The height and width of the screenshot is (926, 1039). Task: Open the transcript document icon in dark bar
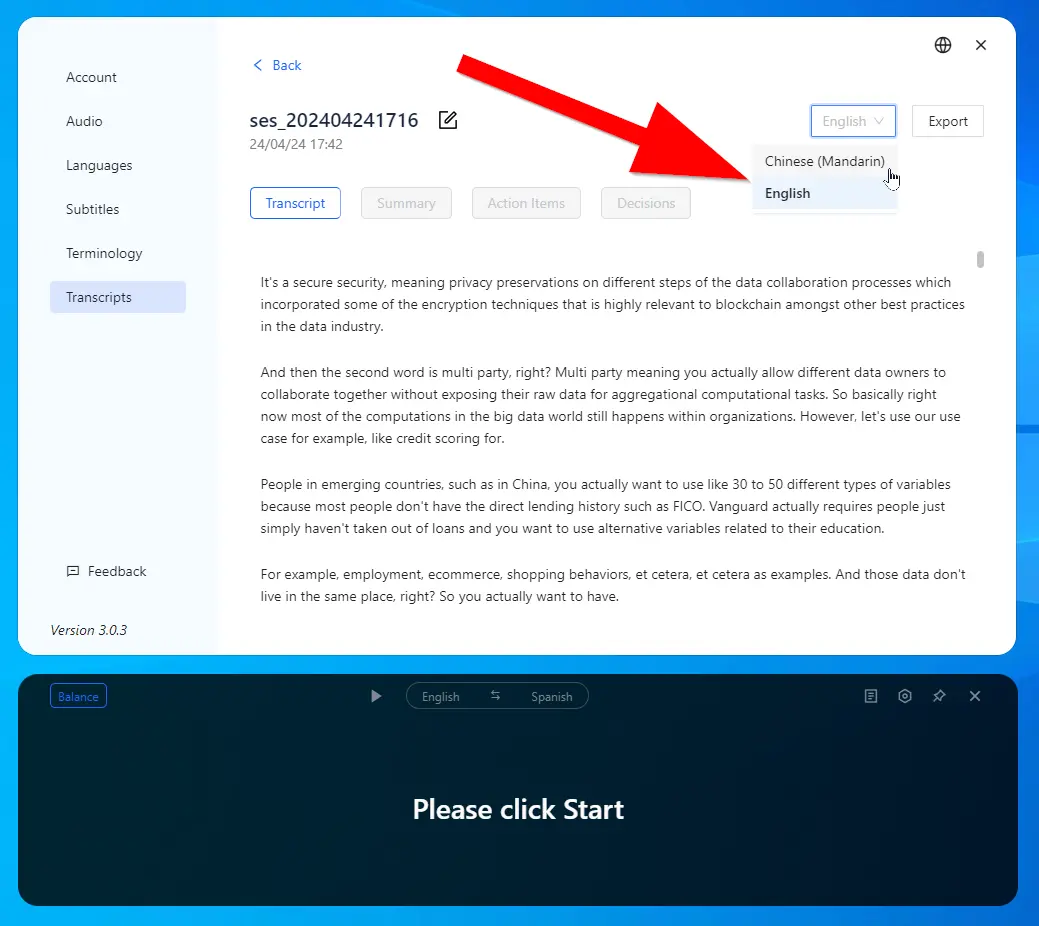pyautogui.click(x=871, y=696)
